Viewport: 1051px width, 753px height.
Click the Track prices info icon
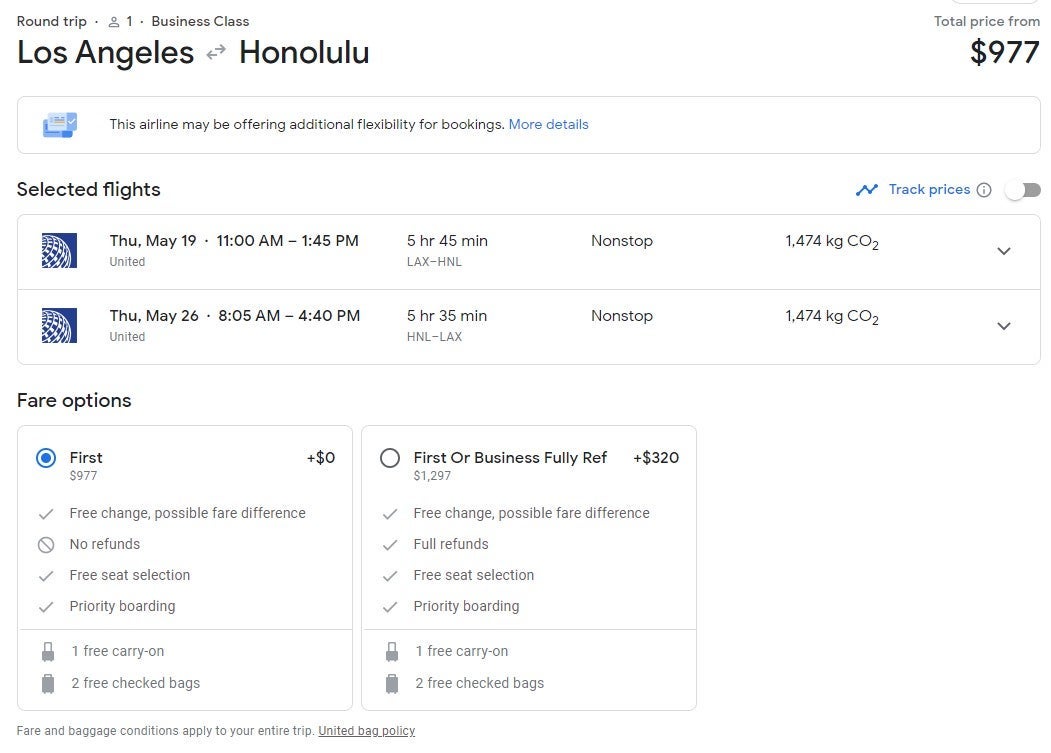[x=984, y=190]
